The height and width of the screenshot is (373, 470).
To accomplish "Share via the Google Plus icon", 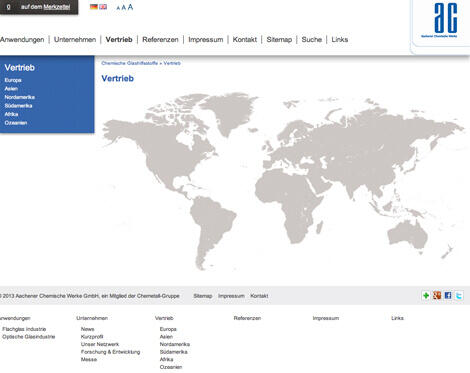I will tap(437, 295).
